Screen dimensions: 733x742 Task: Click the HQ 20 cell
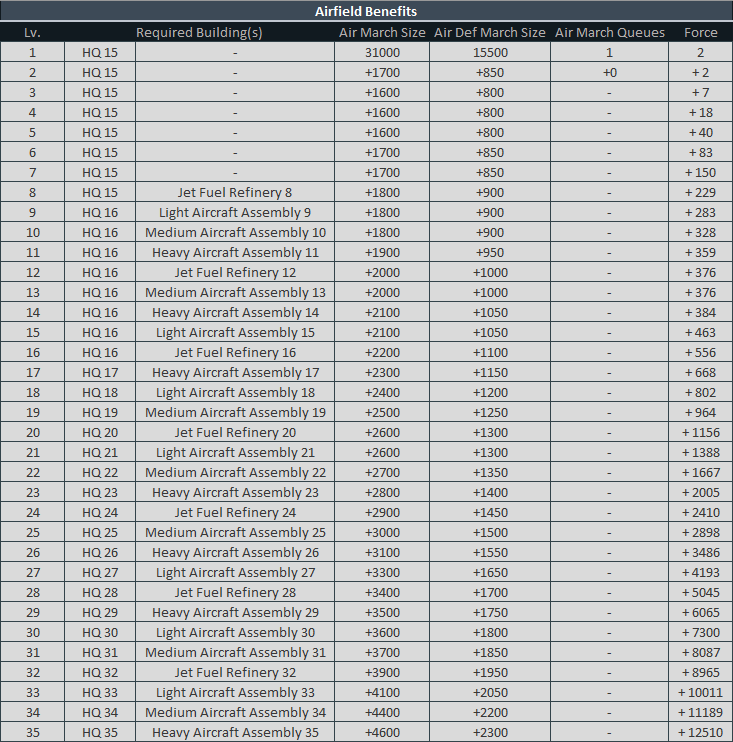click(x=100, y=432)
